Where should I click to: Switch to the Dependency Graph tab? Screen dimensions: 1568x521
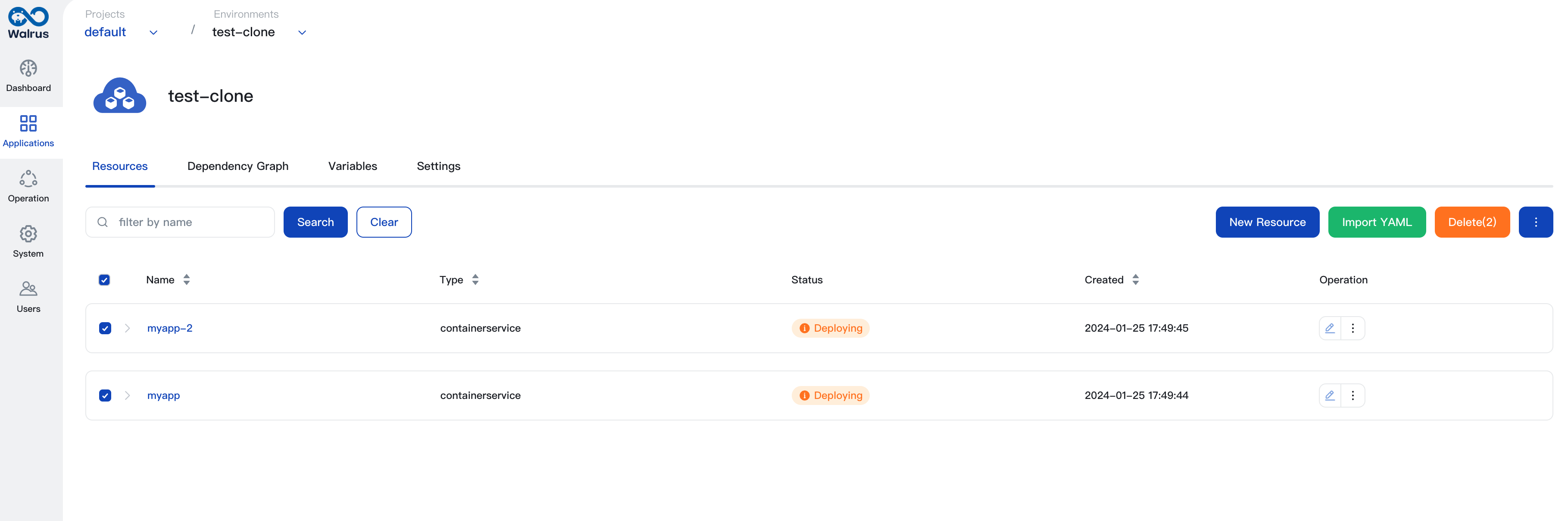(x=237, y=166)
